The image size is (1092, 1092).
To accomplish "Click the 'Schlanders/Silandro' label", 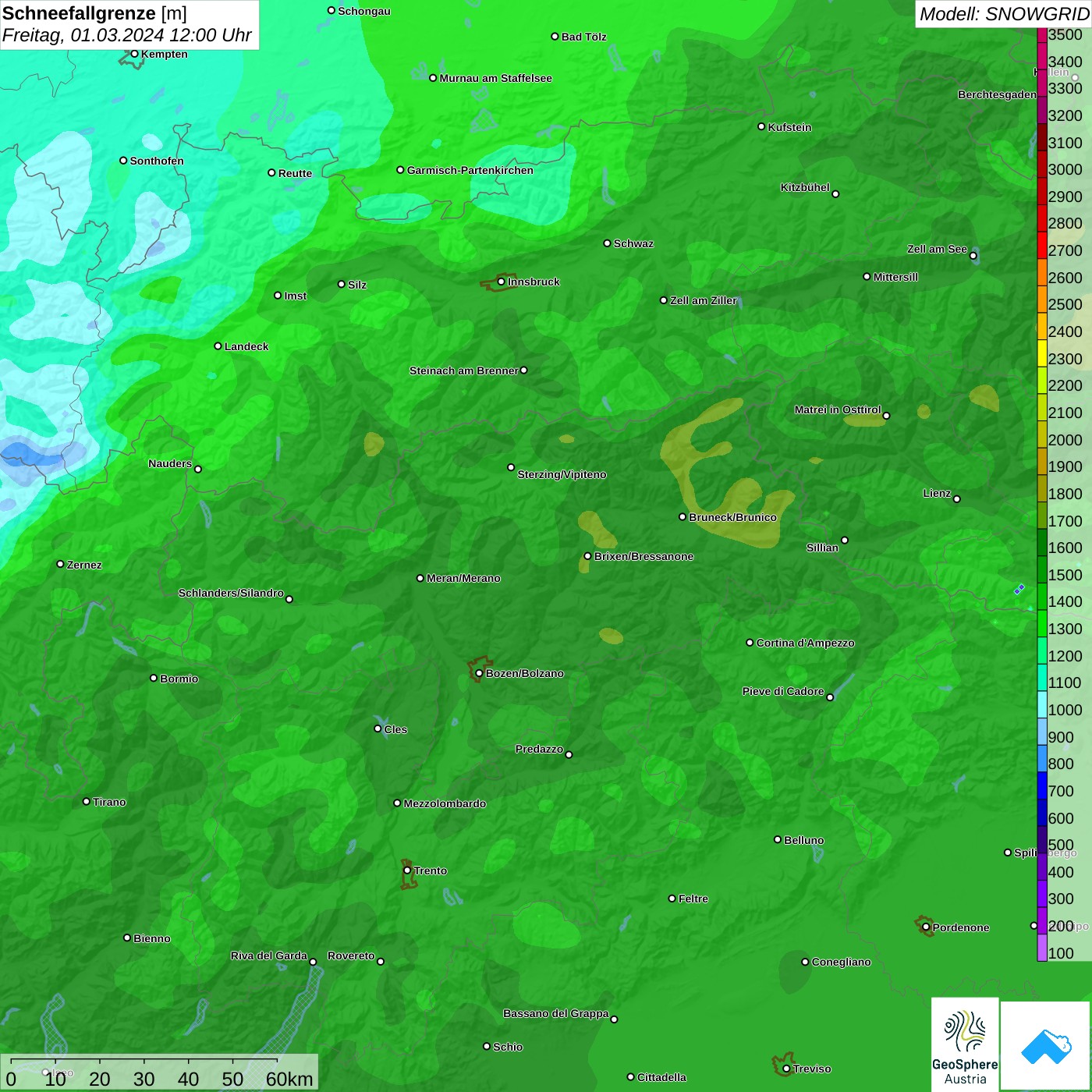I will click(231, 593).
